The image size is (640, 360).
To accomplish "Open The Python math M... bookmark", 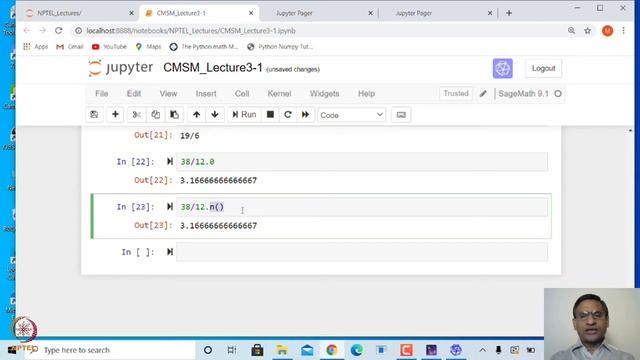I will point(204,47).
